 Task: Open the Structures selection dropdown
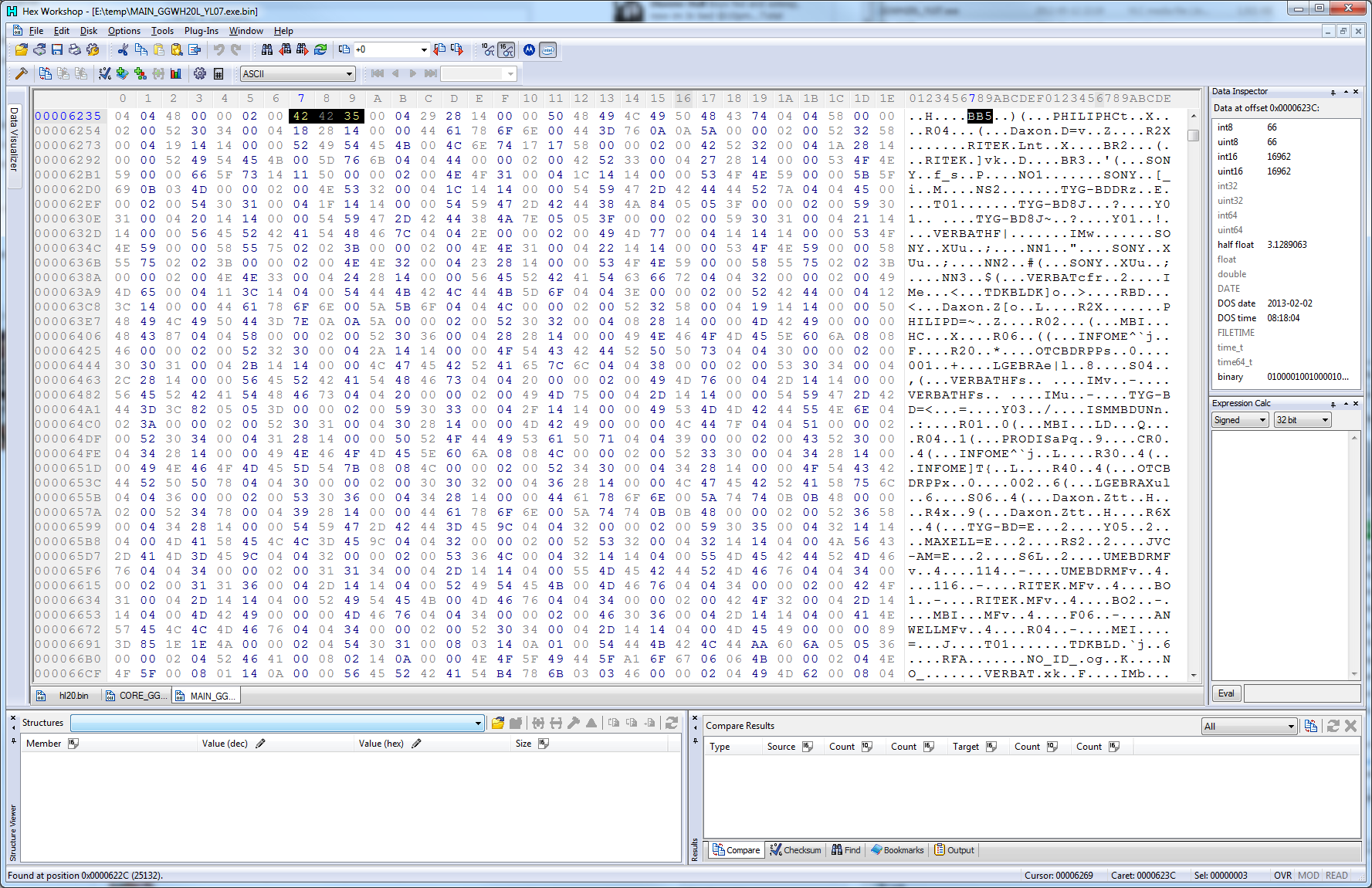276,723
